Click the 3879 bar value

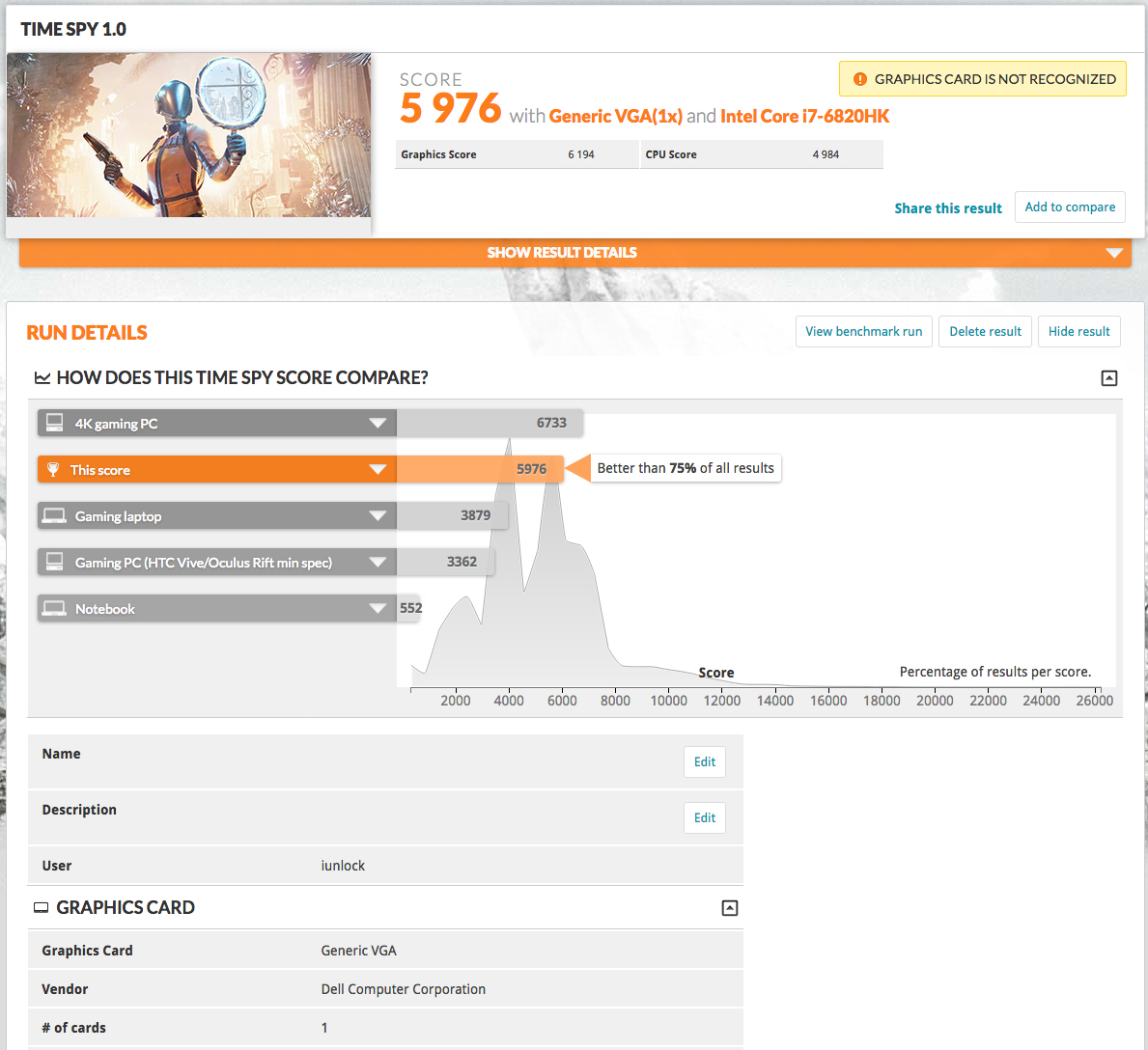click(475, 515)
